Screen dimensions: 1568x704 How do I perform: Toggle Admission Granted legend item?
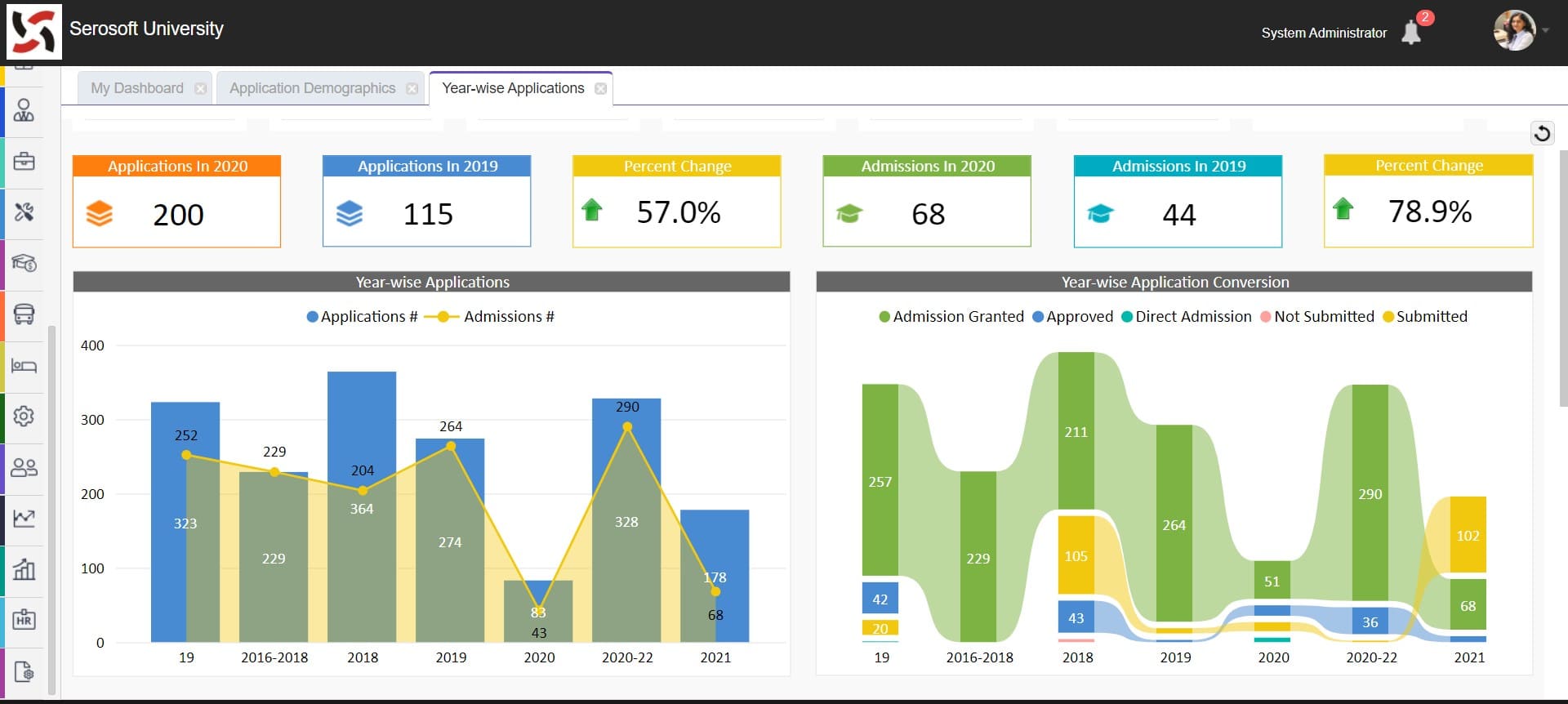(951, 317)
